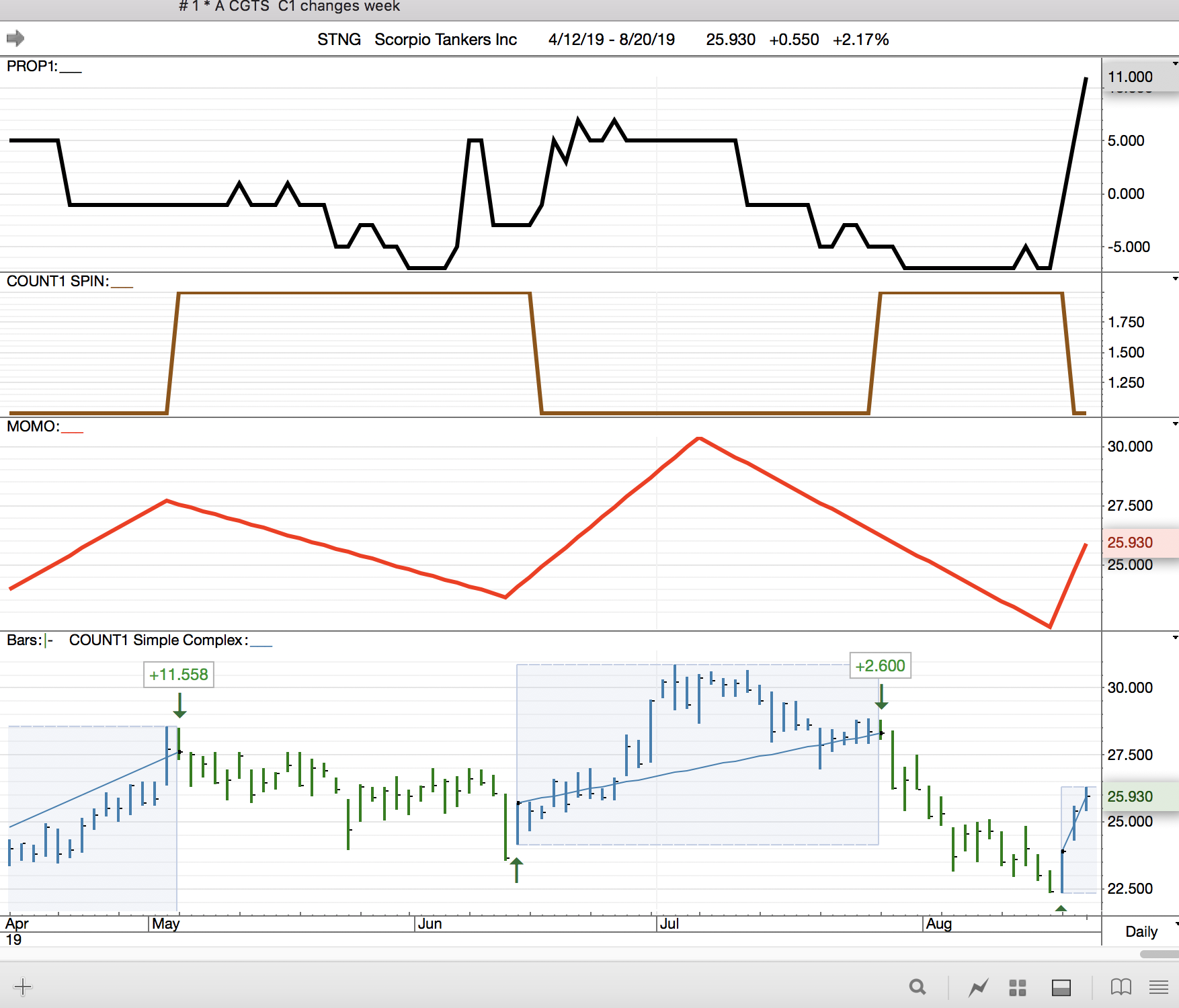Click the bar style icon next to Bars

tap(49, 640)
